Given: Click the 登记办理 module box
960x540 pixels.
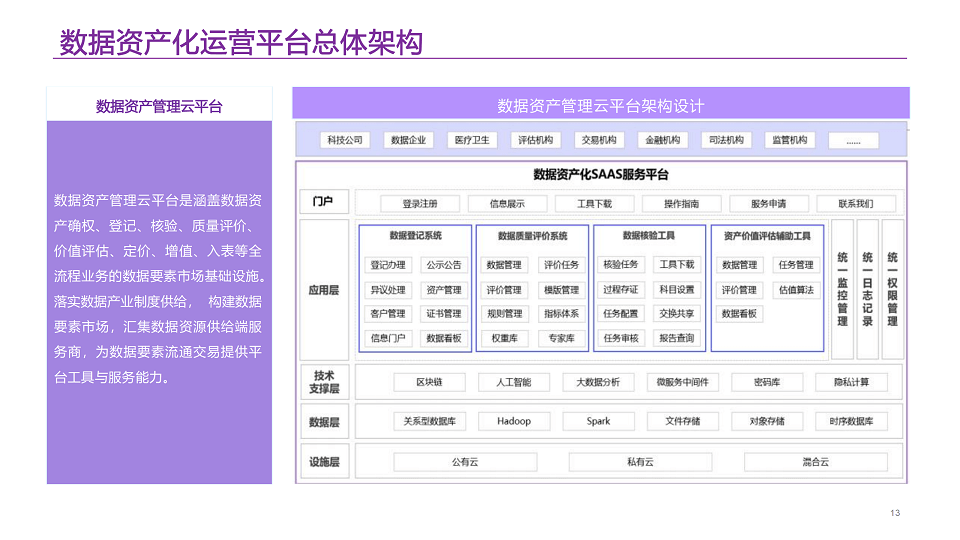Looking at the screenshot, I should click(388, 265).
